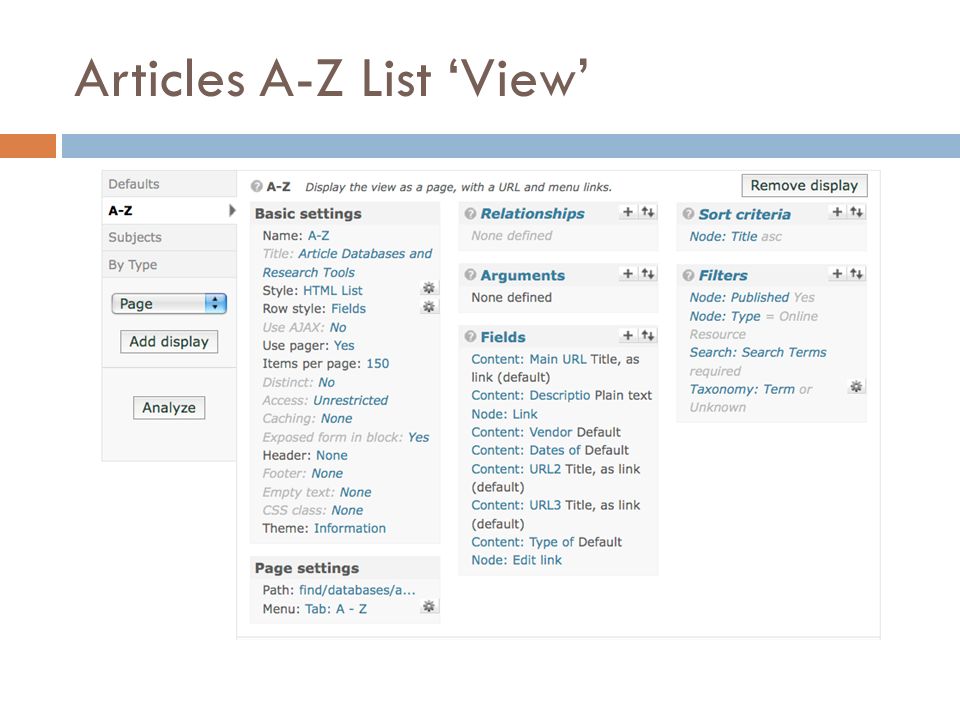This screenshot has width=960, height=720.
Task: Click the Analyze button
Action: (169, 408)
